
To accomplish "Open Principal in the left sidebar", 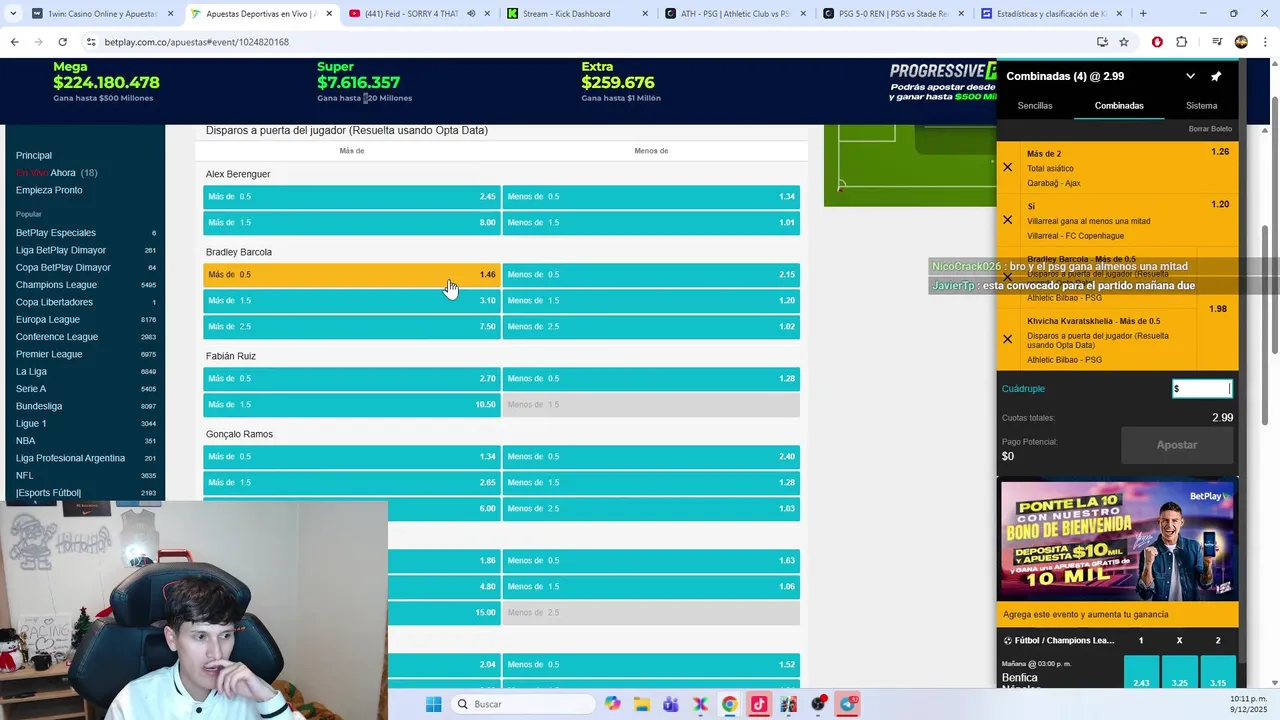I will (x=34, y=156).
